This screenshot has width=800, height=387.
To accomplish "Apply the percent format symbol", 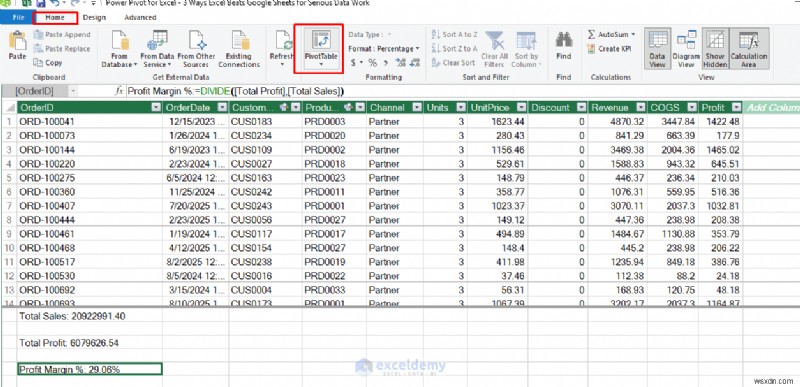I will (x=373, y=63).
